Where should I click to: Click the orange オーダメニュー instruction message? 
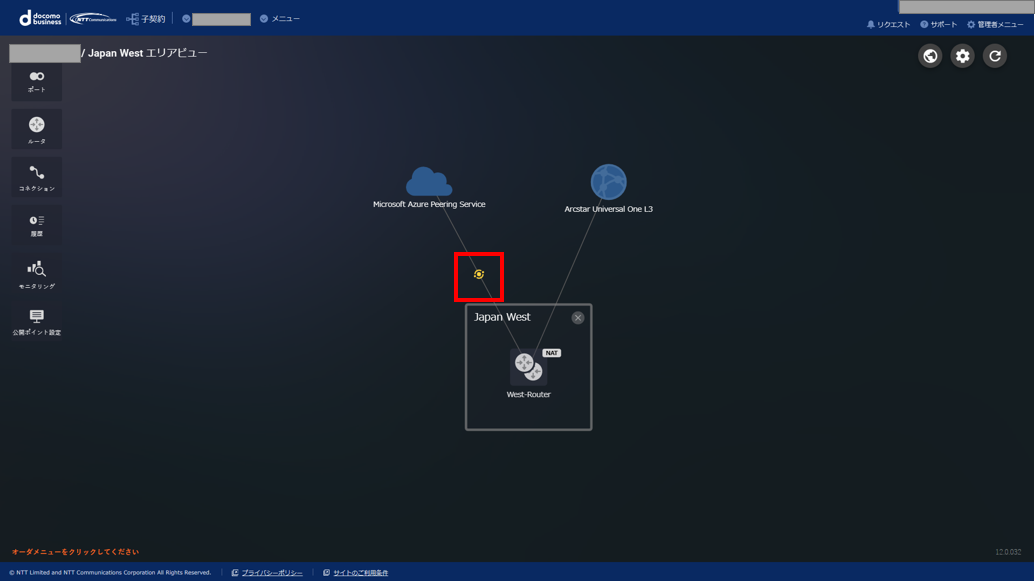pyautogui.click(x=75, y=552)
